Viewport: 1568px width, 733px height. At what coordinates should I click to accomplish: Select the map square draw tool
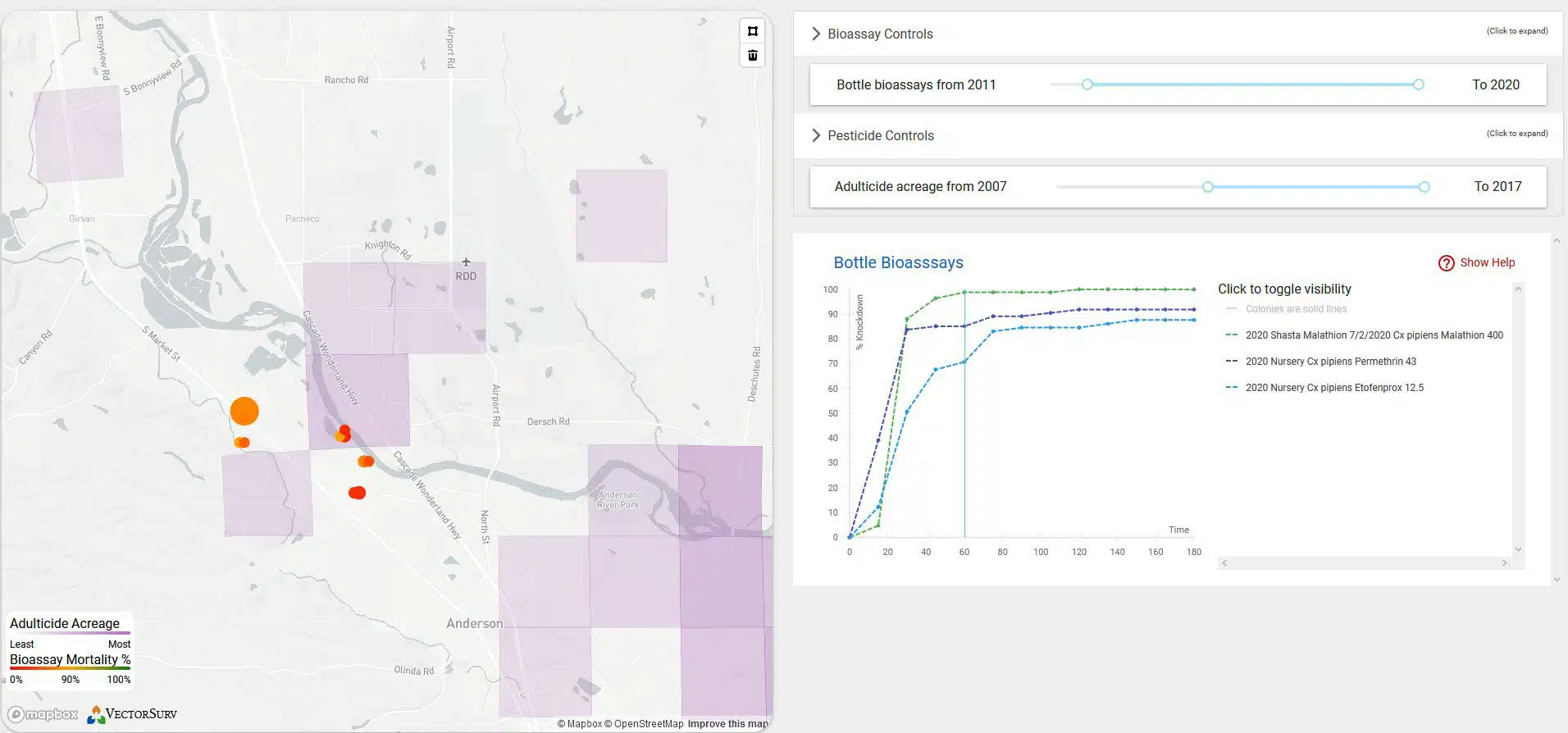pos(752,31)
